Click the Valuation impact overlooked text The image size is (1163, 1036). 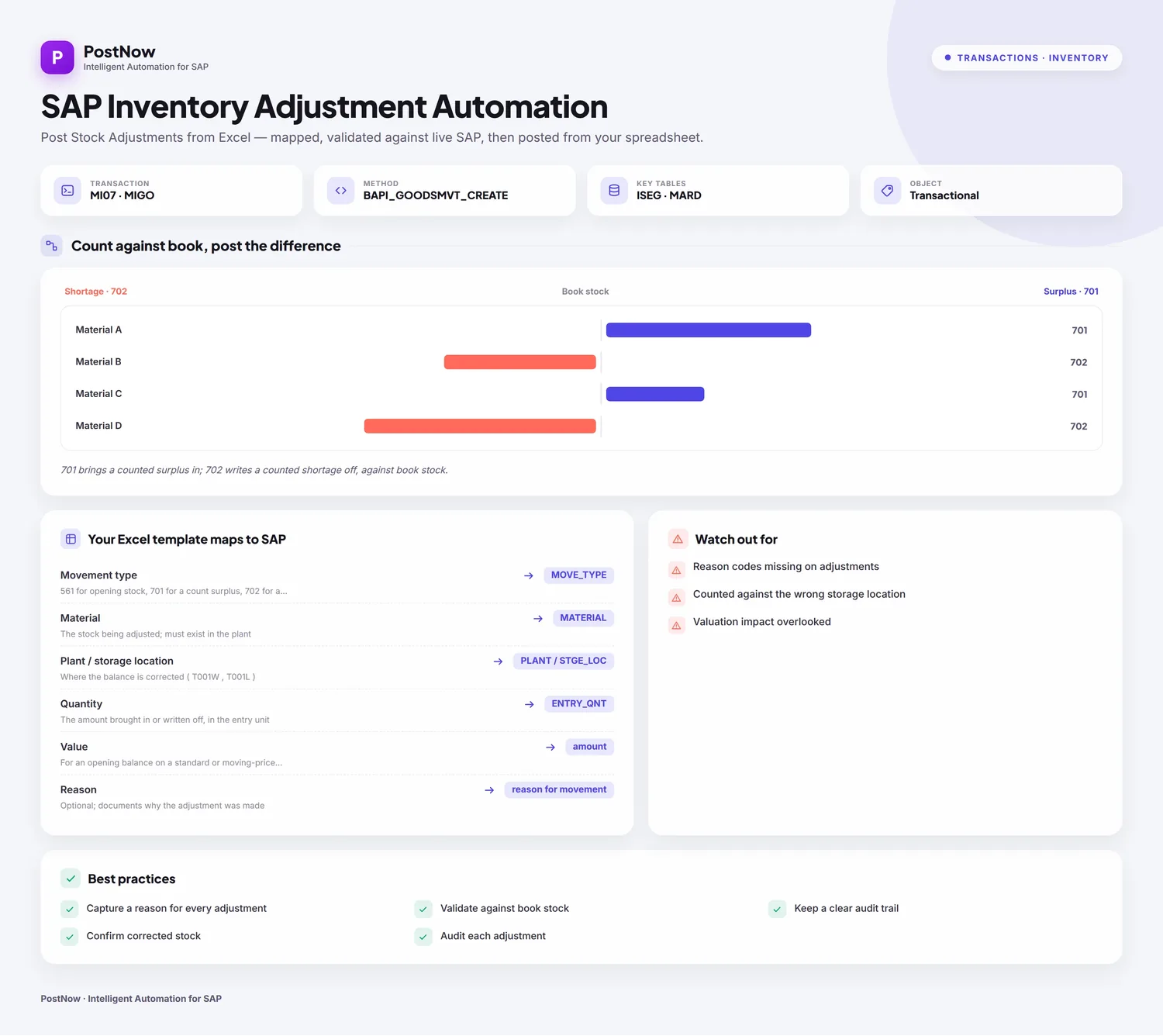(762, 622)
